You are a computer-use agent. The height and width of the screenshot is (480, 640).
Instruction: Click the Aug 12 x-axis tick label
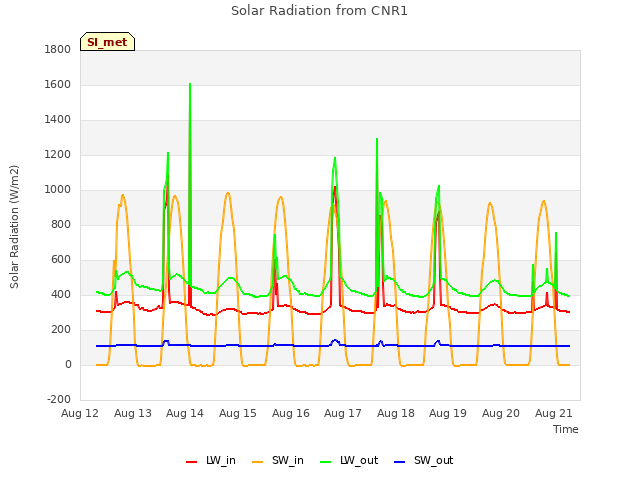click(80, 413)
